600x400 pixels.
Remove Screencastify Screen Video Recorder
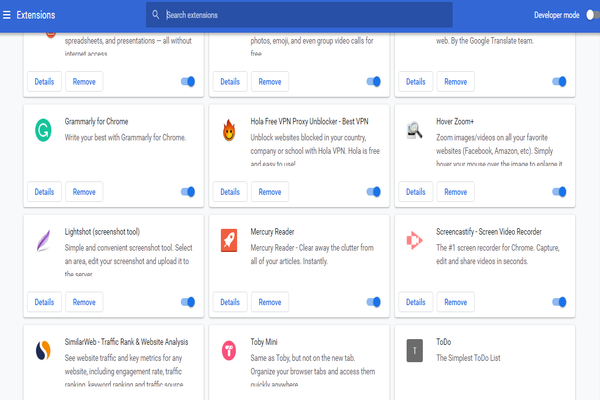455,302
